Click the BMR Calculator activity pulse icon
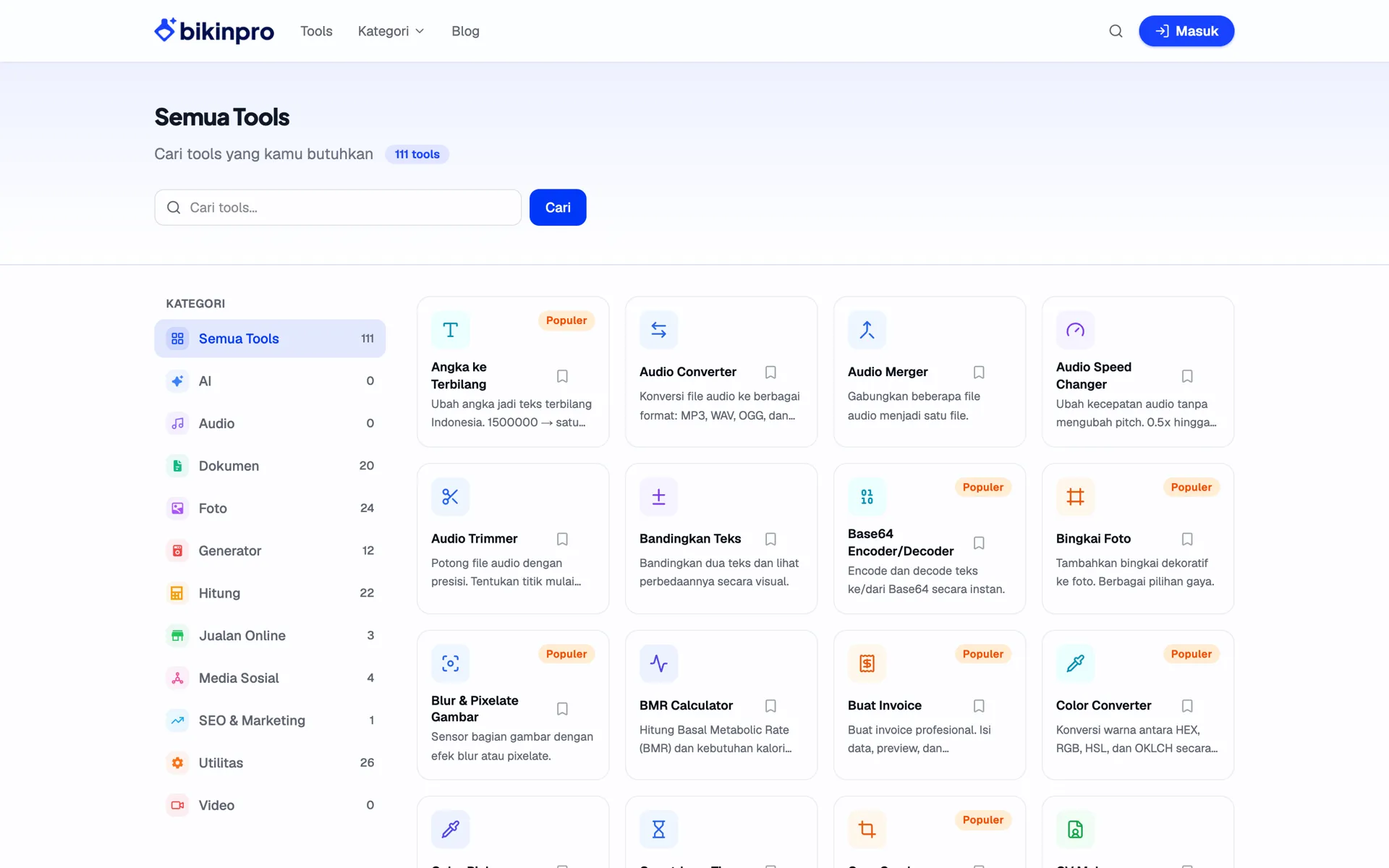 [x=658, y=663]
